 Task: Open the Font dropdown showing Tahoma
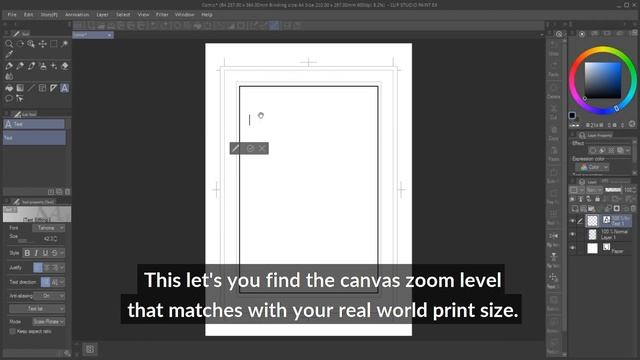tap(49, 228)
